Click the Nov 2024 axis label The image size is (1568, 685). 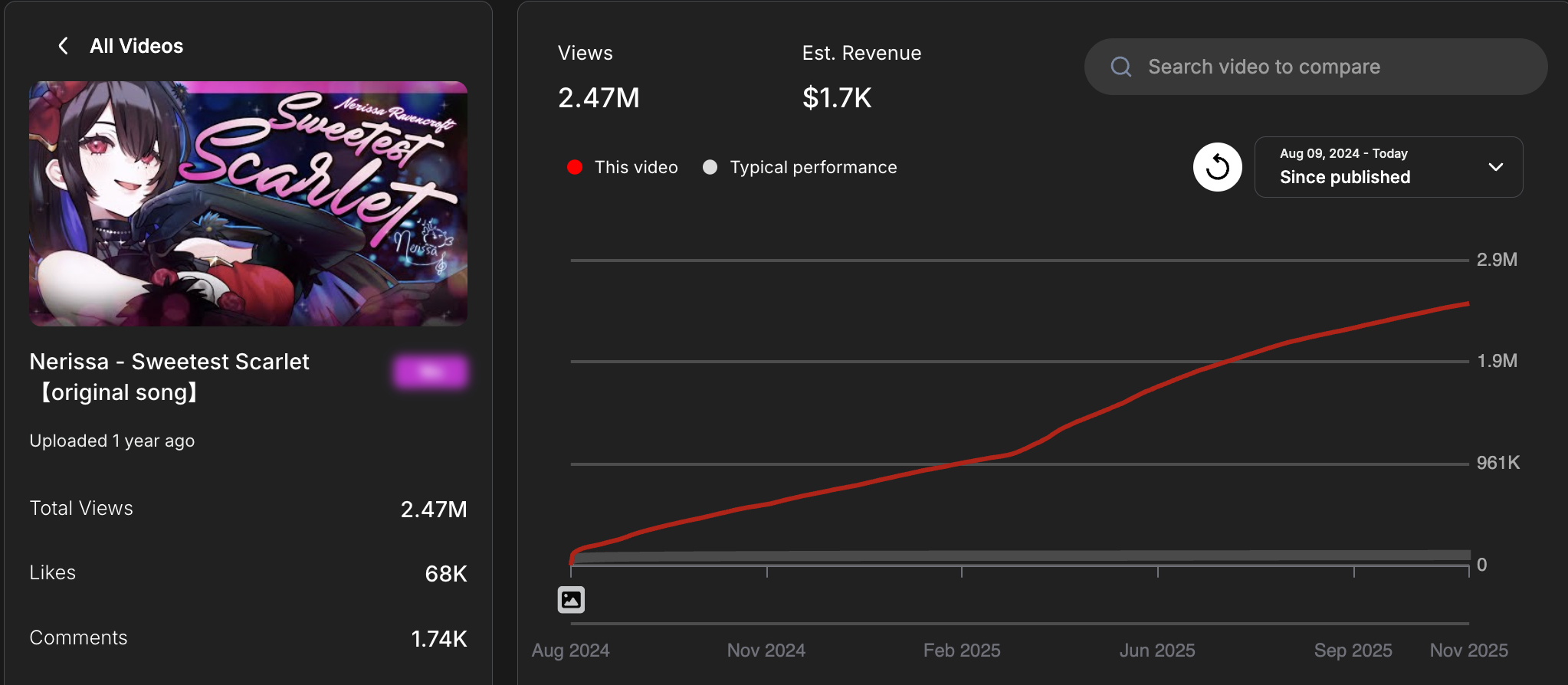point(766,651)
